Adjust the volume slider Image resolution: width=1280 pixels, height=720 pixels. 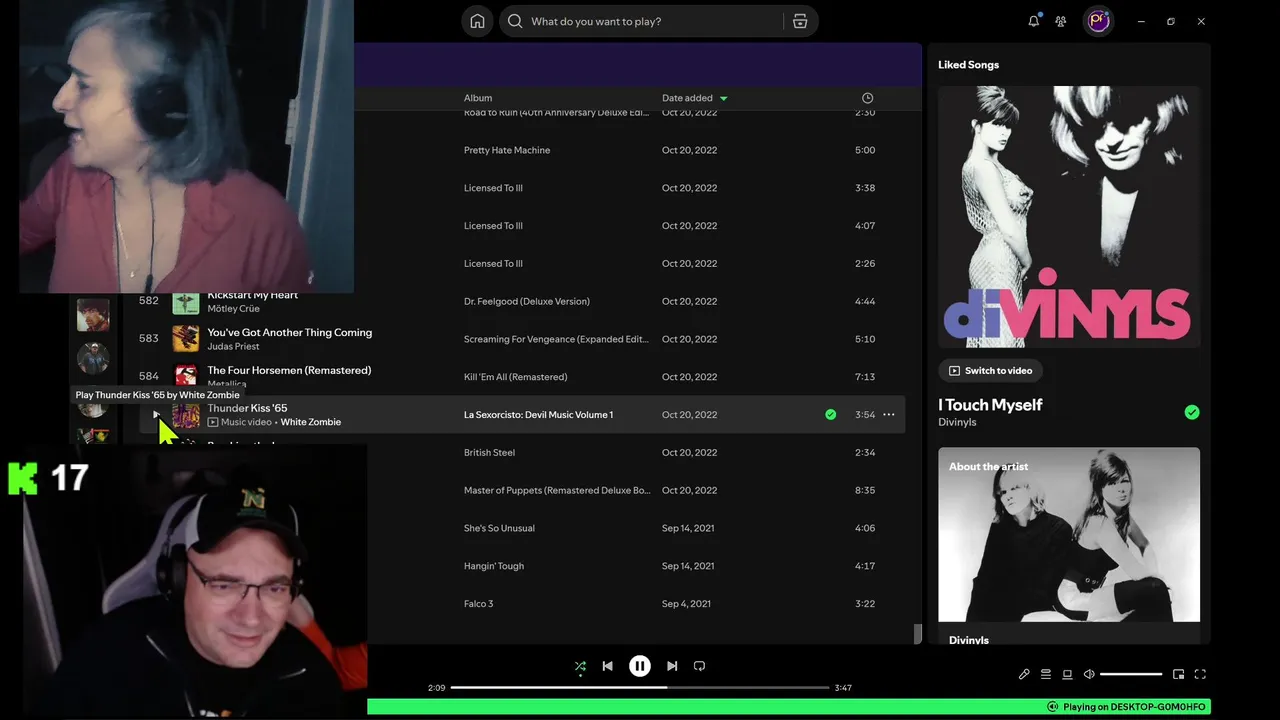click(x=1131, y=674)
